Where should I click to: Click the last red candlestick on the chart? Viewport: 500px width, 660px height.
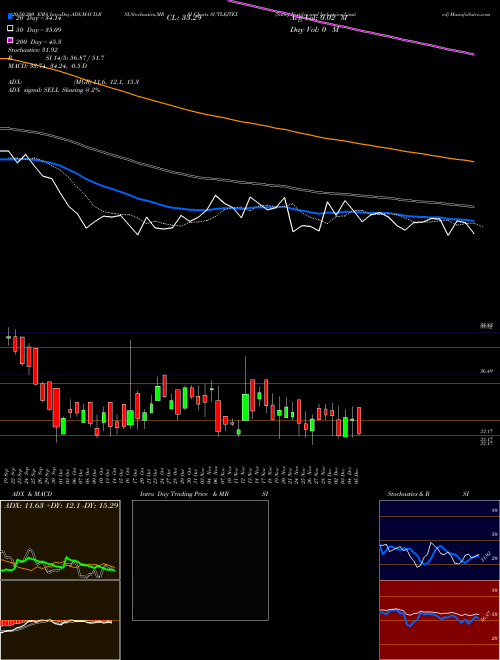[x=359, y=420]
